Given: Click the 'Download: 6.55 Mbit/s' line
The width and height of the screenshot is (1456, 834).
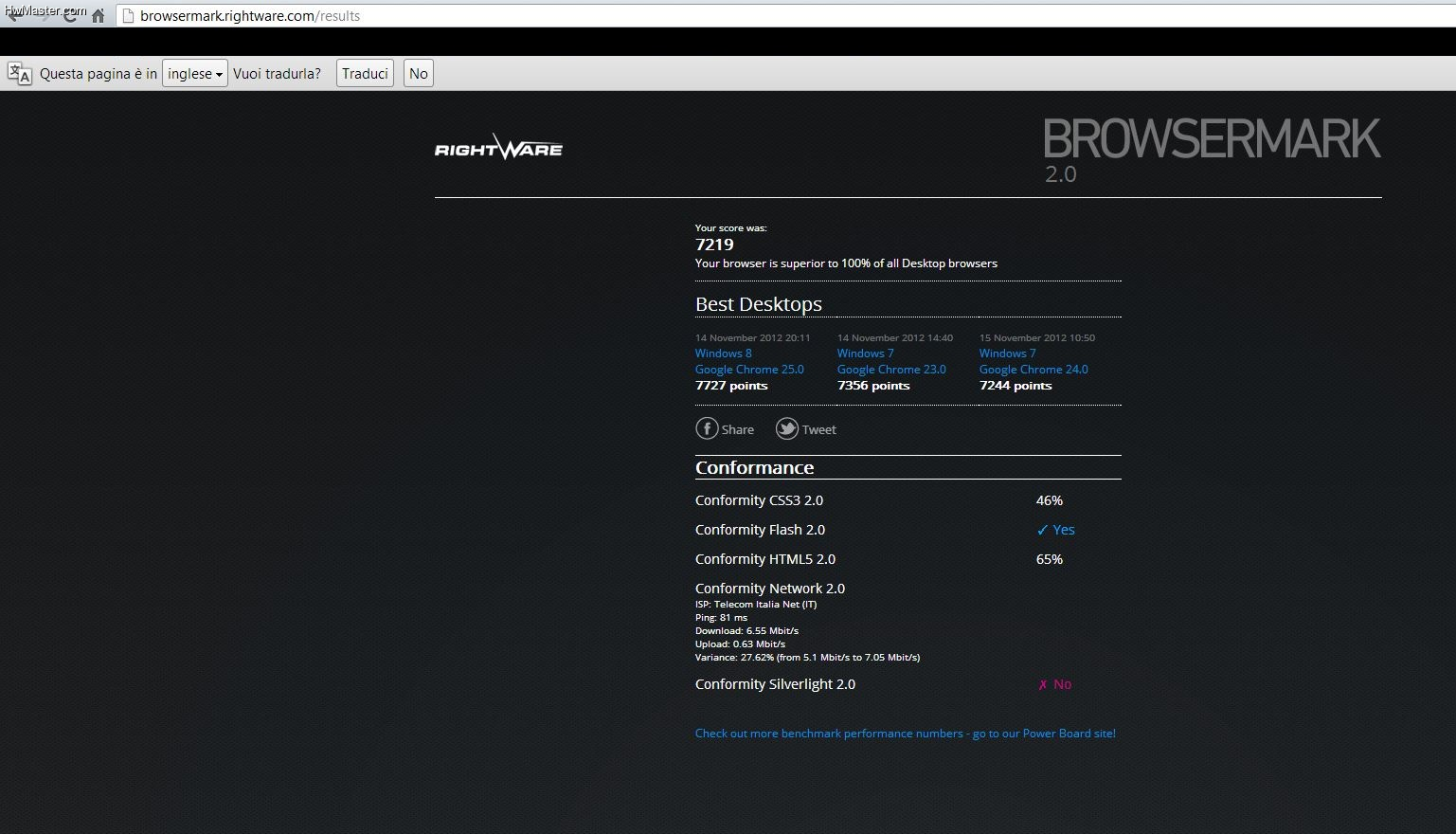Looking at the screenshot, I should [746, 631].
